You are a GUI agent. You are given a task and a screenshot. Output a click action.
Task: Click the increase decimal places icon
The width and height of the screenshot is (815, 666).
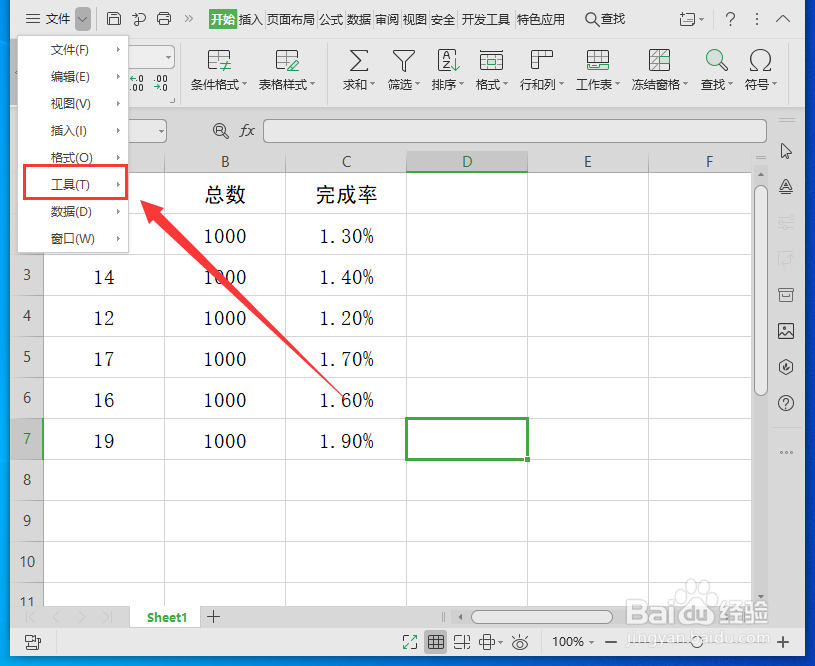(x=137, y=83)
